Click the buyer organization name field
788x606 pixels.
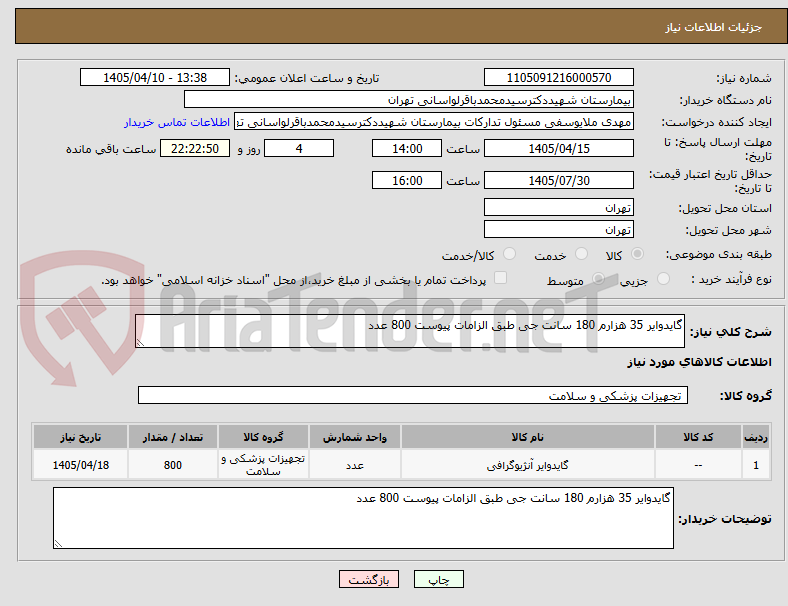(x=409, y=99)
